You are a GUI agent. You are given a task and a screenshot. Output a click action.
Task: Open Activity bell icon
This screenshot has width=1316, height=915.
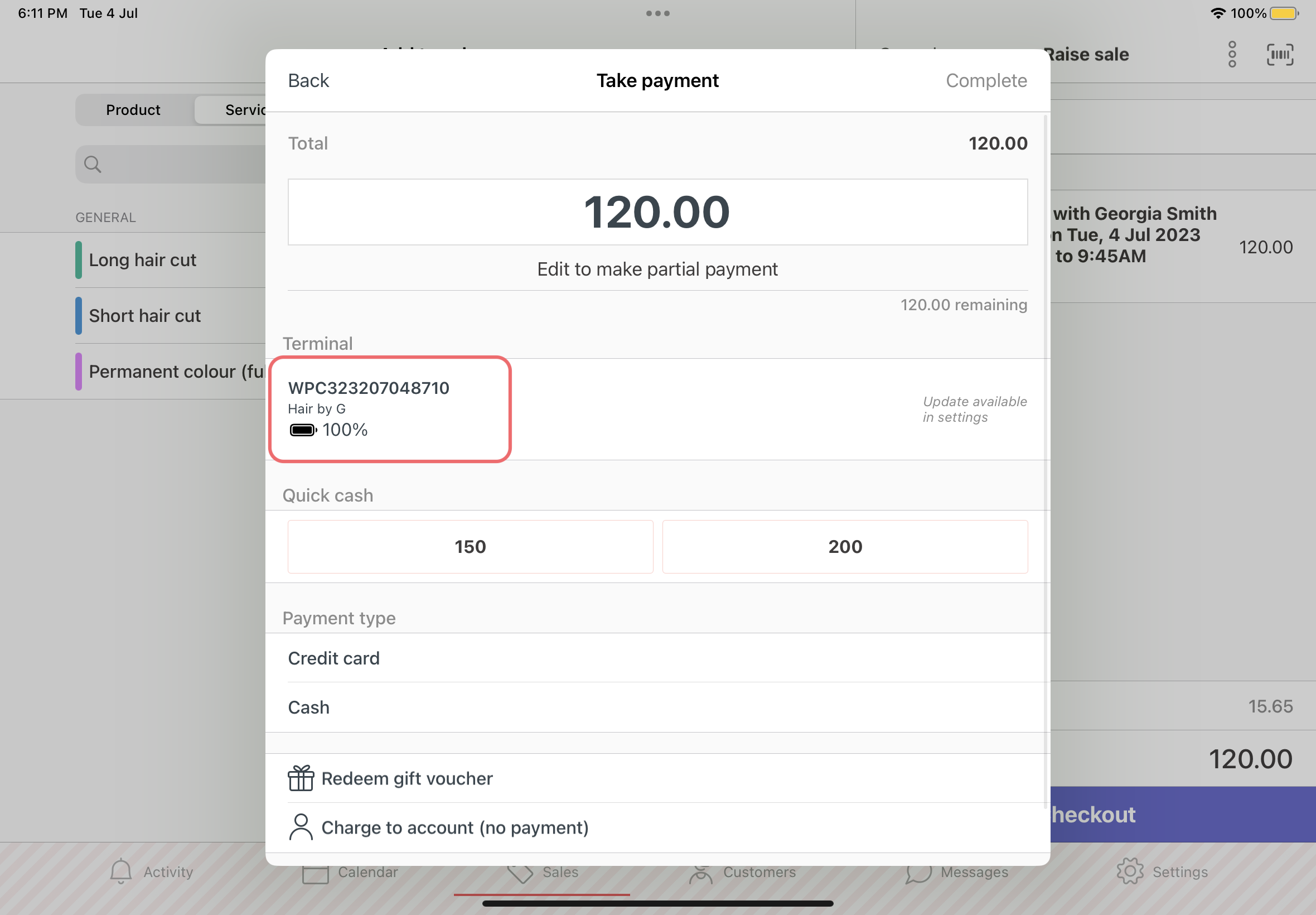(121, 871)
